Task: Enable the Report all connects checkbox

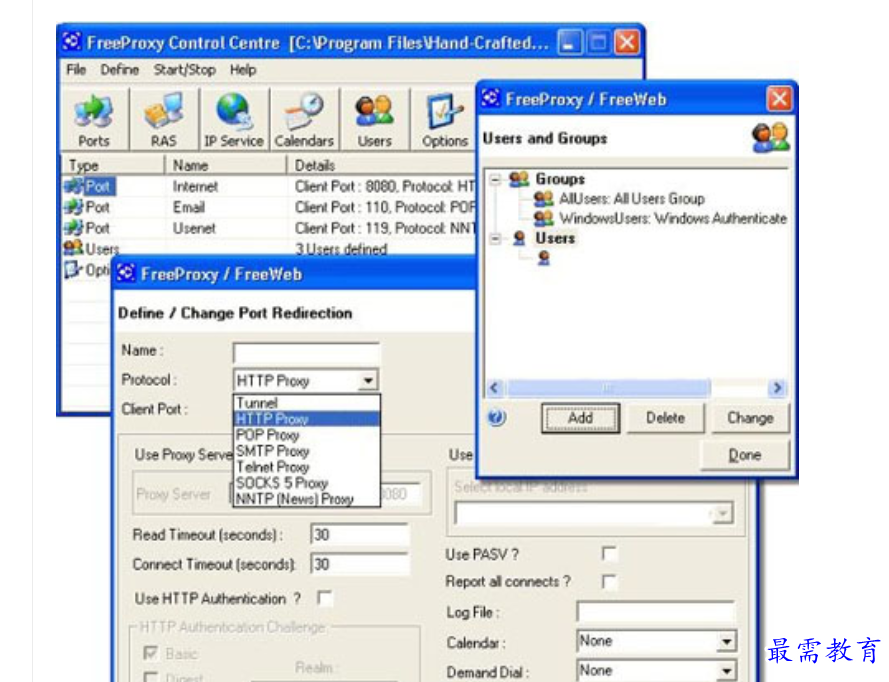Action: 608,582
